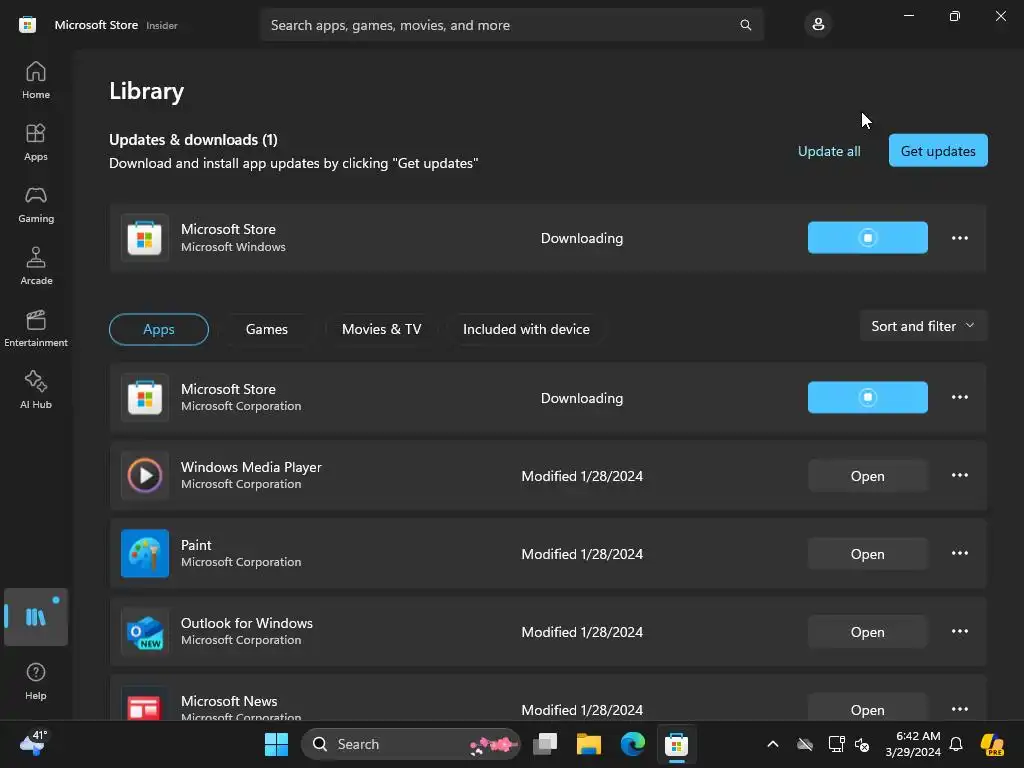Open Help in the sidebar
This screenshot has width=1024, height=768.
coord(36,681)
